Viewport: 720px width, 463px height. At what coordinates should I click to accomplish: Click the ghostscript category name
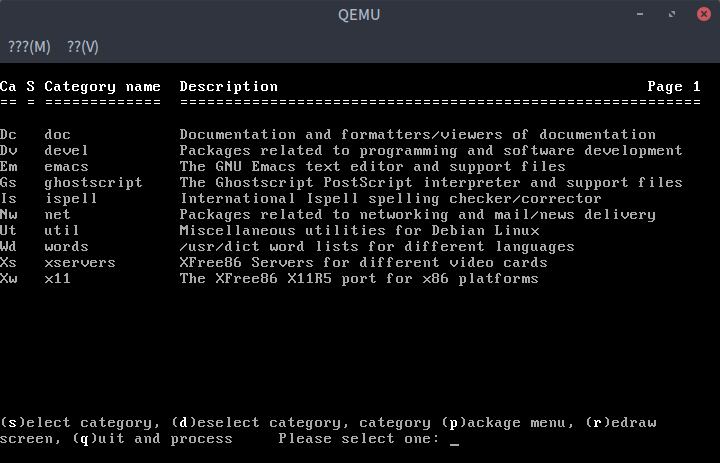(93, 183)
